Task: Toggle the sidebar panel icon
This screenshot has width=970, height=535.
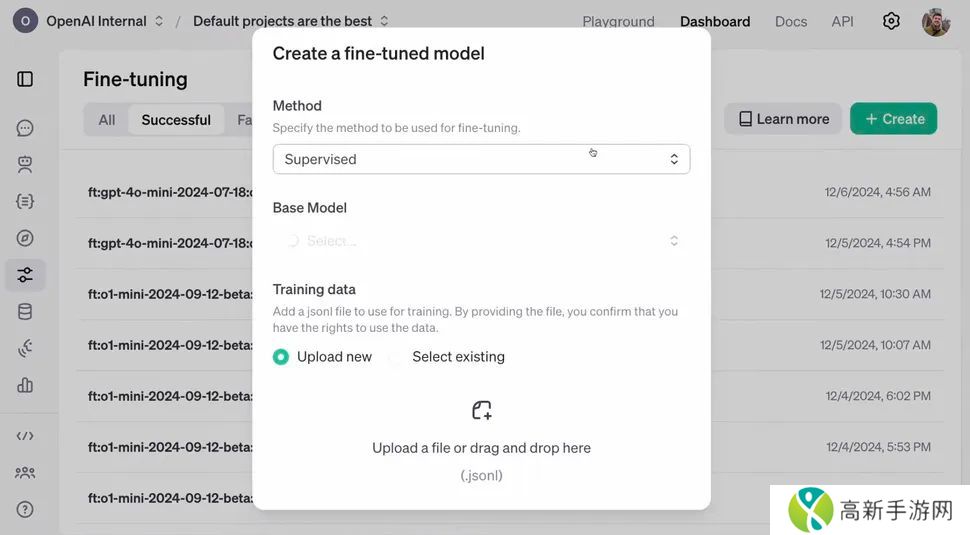Action: click(25, 79)
